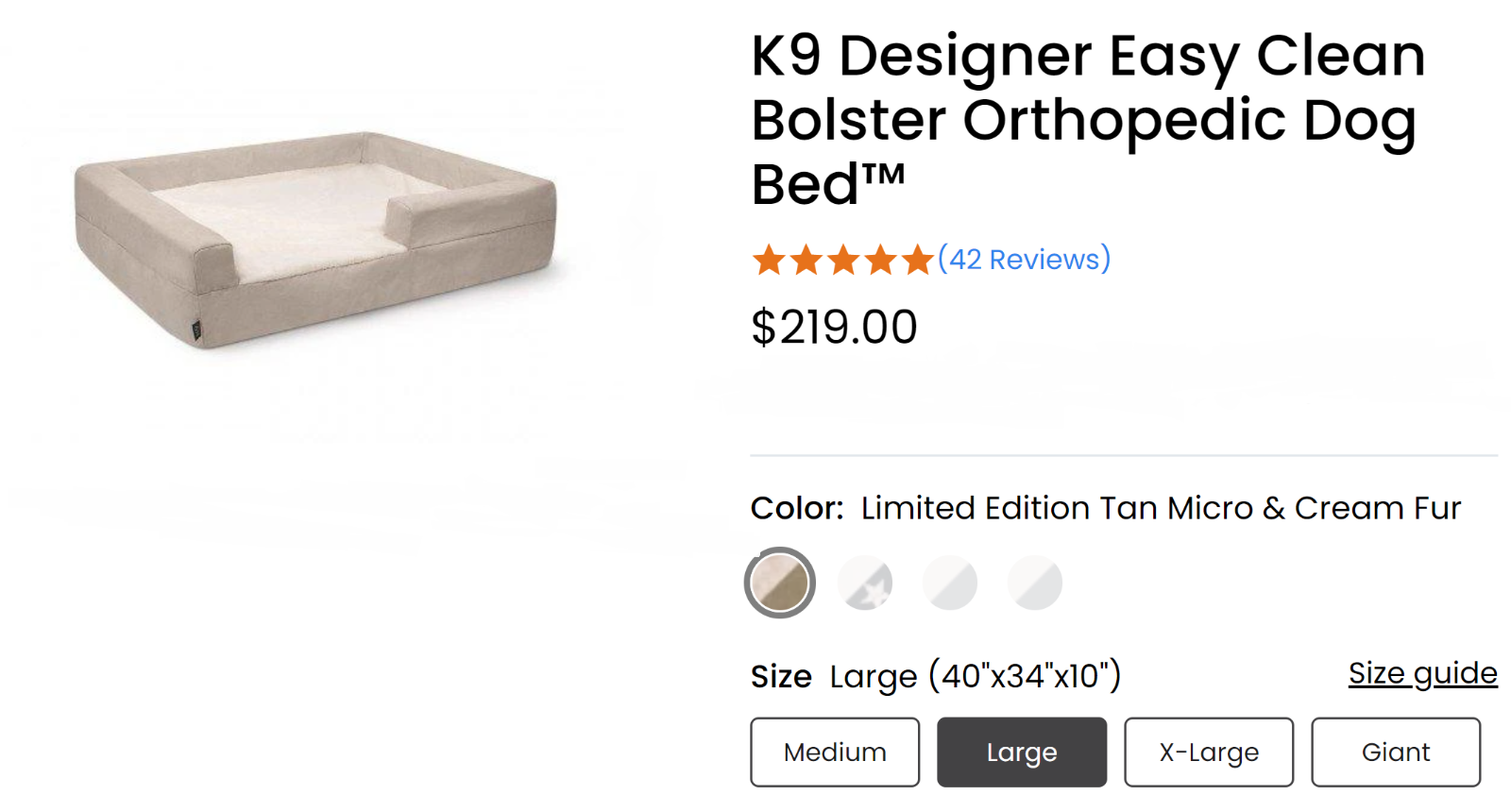Screen dimensions: 1511x812
Task: Choose the X-Large size button
Action: [x=1209, y=753]
